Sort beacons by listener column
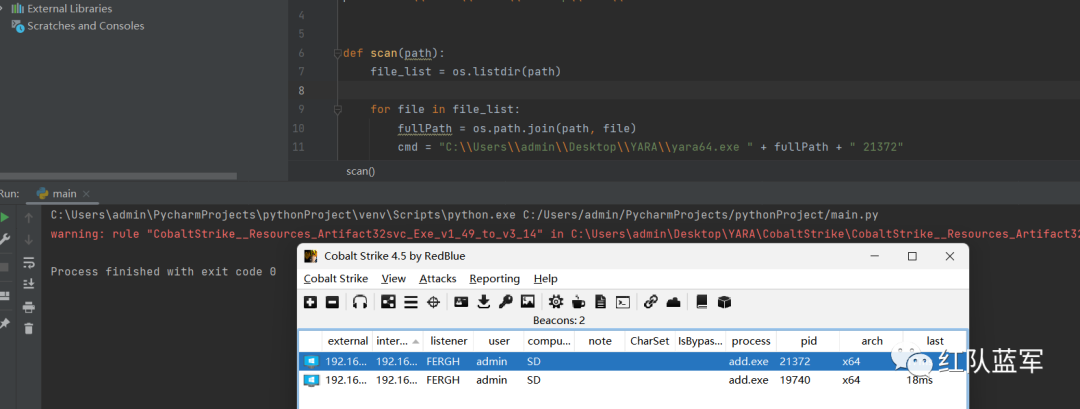The image size is (1080, 409). 448,341
